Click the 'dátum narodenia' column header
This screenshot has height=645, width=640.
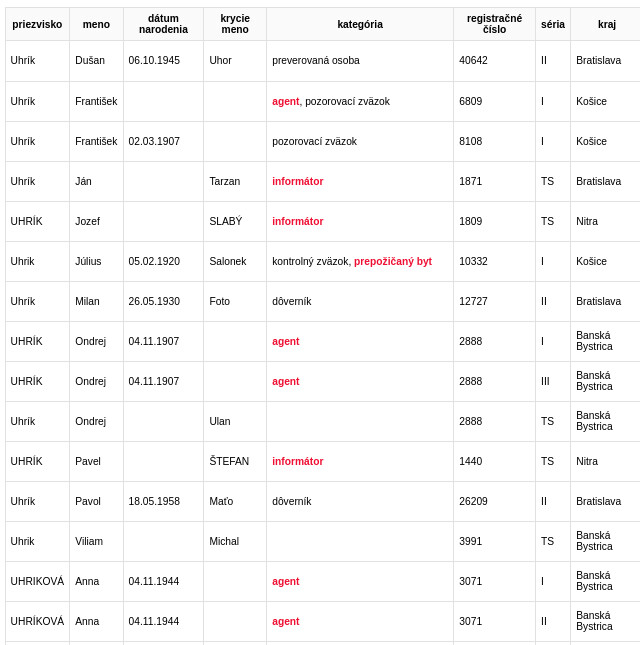click(x=163, y=24)
